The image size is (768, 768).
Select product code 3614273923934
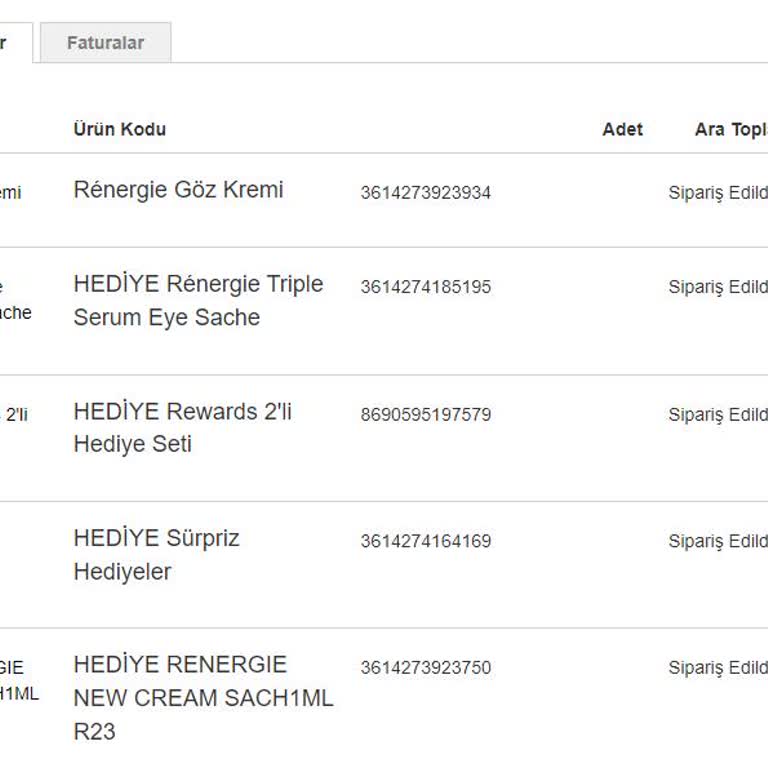pyautogui.click(x=426, y=192)
